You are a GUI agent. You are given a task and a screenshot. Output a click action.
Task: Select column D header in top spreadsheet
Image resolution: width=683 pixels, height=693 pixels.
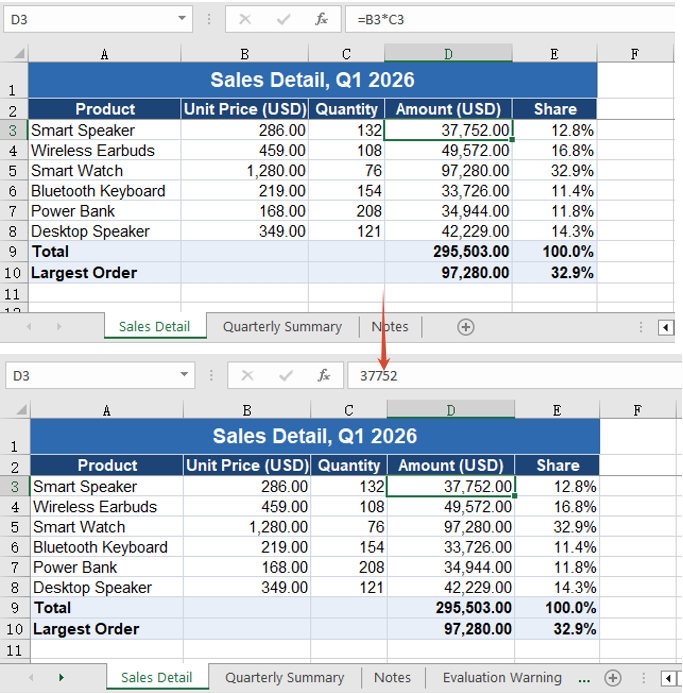click(x=448, y=54)
